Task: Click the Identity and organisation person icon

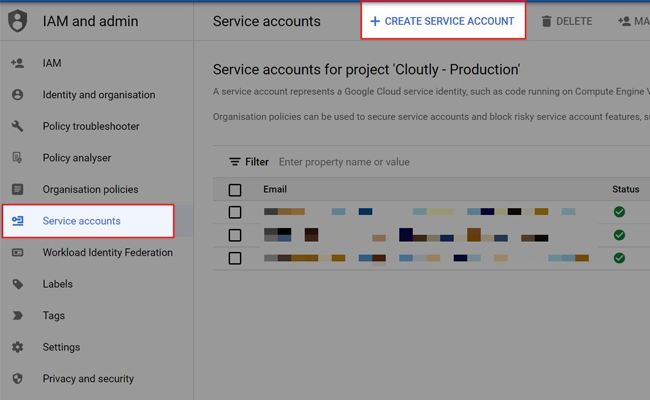Action: tap(17, 95)
